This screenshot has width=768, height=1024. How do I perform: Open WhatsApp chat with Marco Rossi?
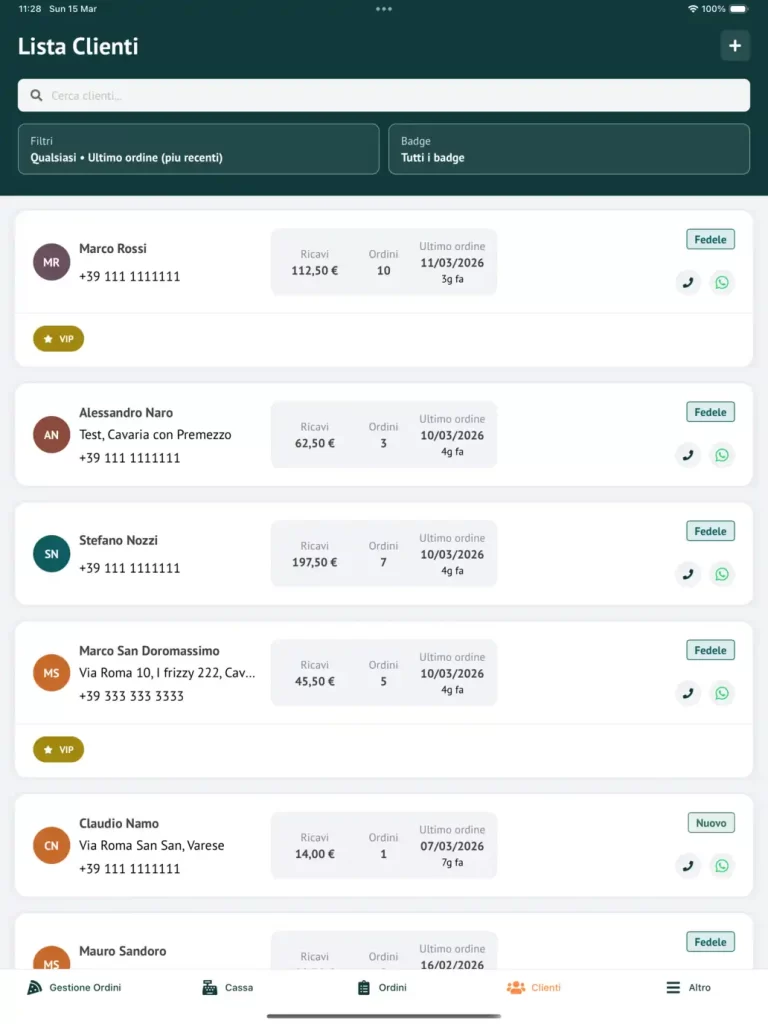pyautogui.click(x=722, y=282)
